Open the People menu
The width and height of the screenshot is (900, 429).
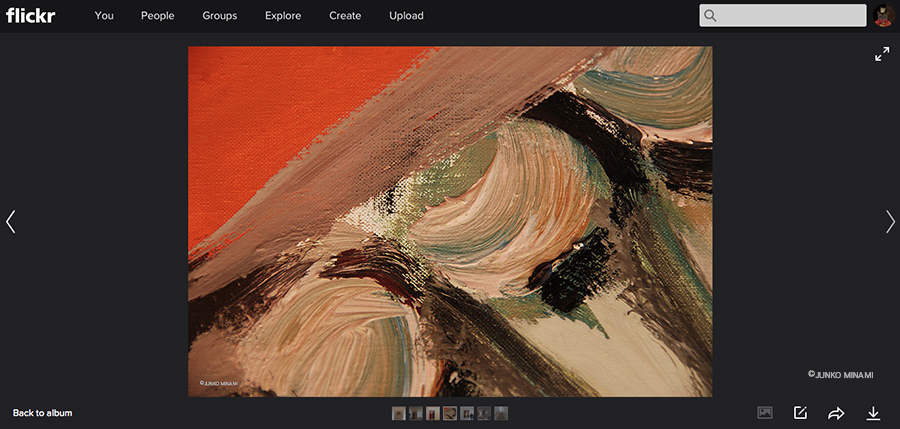(157, 16)
